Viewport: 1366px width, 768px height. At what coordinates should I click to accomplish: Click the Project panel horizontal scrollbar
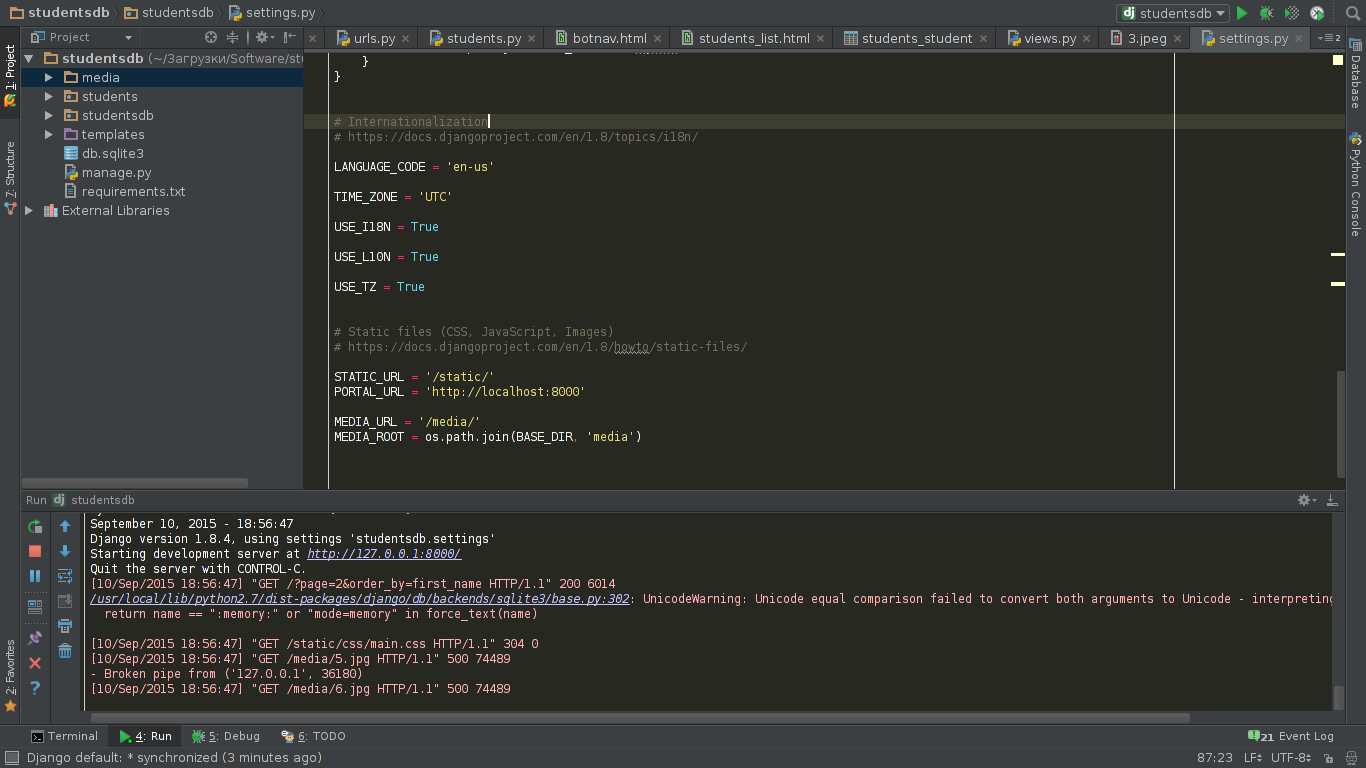pyautogui.click(x=135, y=482)
